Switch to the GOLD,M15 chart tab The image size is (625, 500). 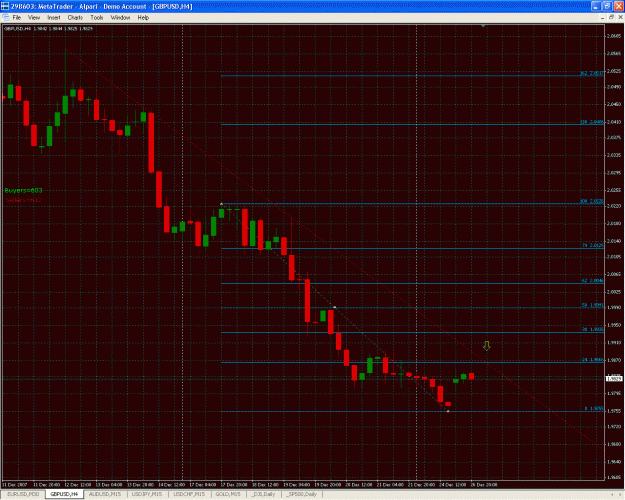pos(228,494)
